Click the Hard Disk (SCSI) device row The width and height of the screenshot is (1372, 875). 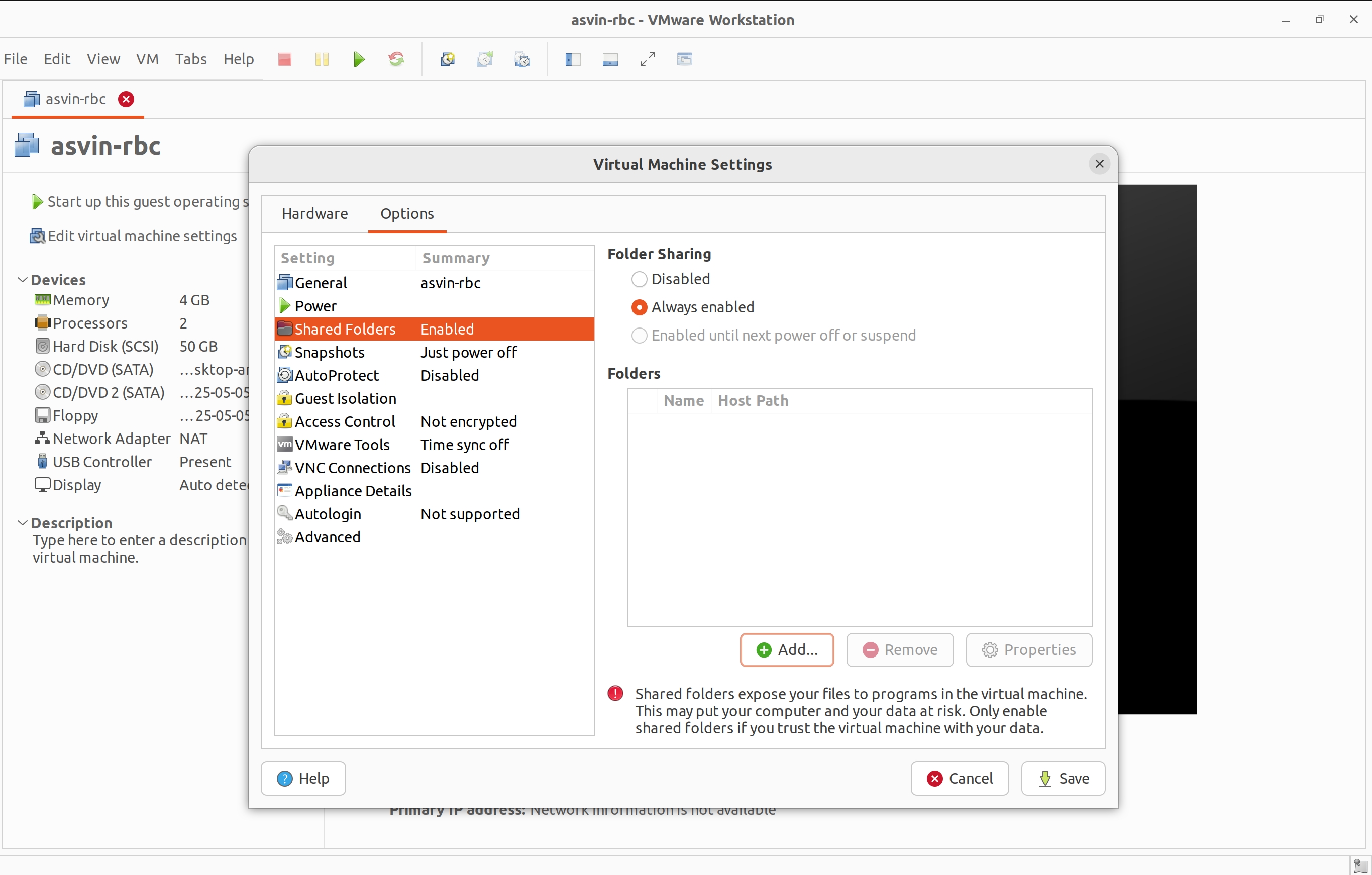[141, 347]
